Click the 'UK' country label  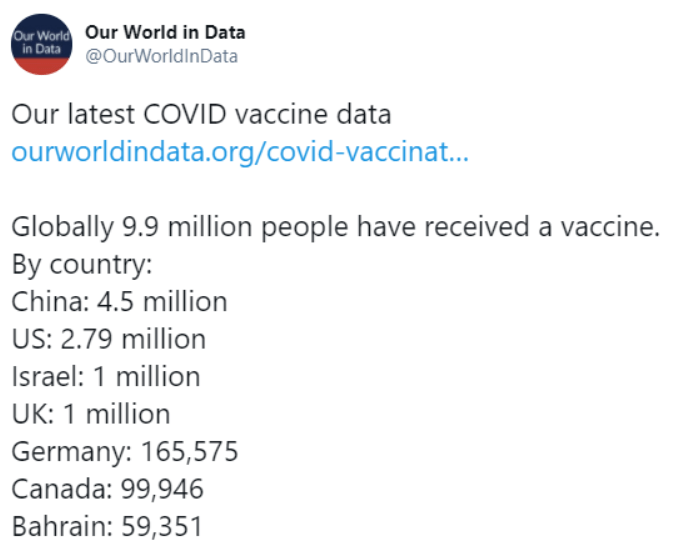29,414
